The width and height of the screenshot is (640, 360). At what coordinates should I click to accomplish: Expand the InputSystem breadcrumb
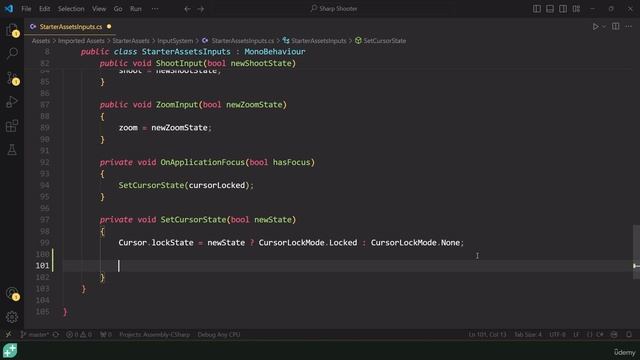click(x=175, y=41)
